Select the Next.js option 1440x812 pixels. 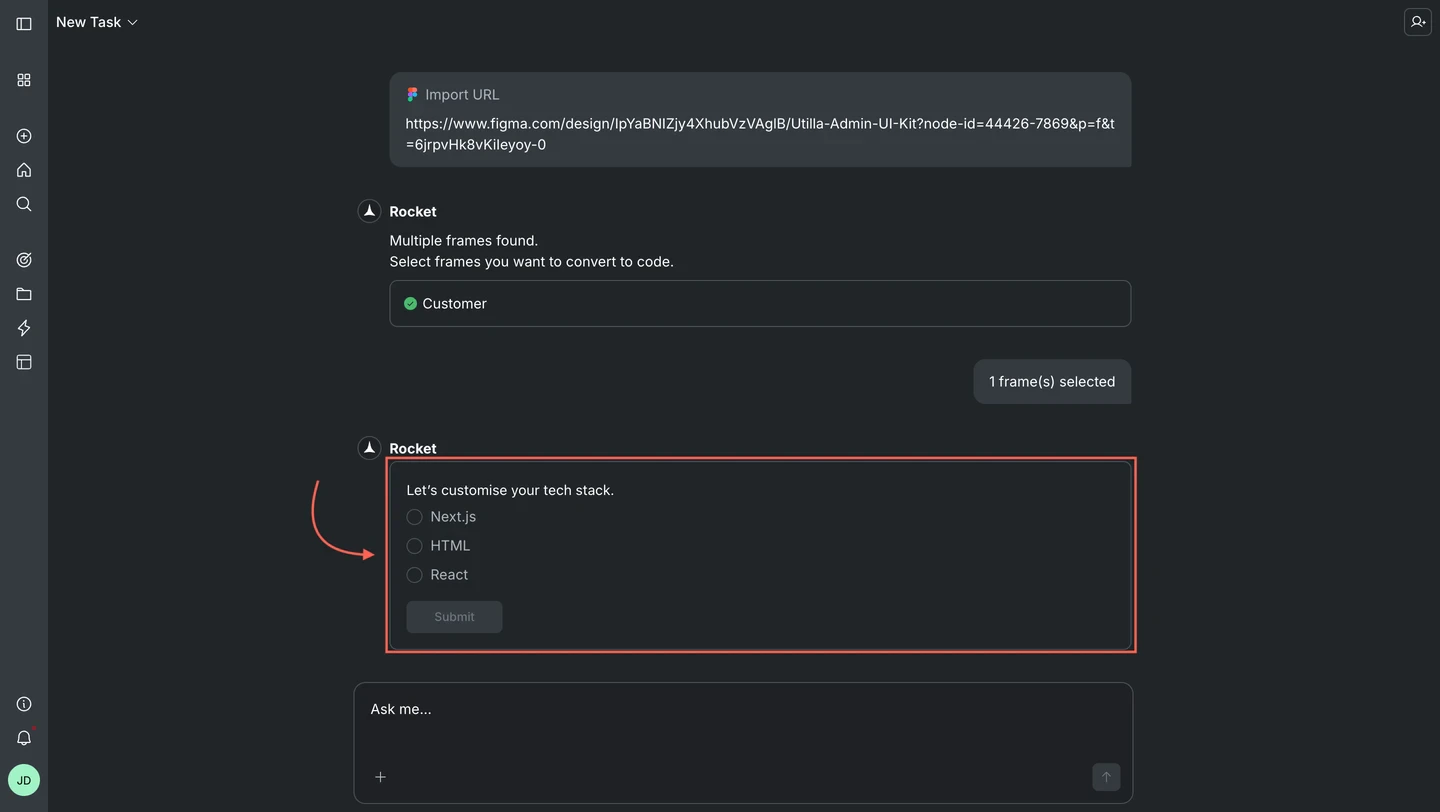414,517
